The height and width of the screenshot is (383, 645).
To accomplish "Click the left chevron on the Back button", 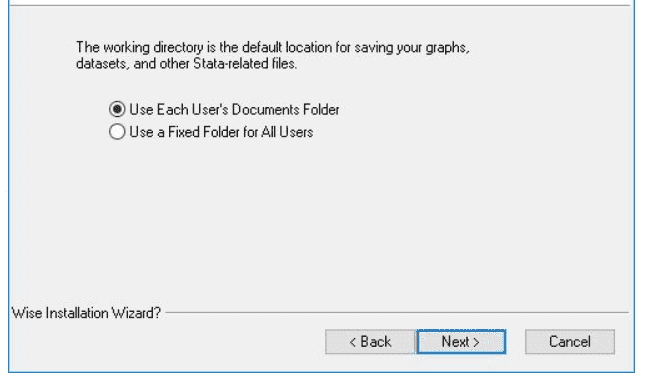I will 353,342.
